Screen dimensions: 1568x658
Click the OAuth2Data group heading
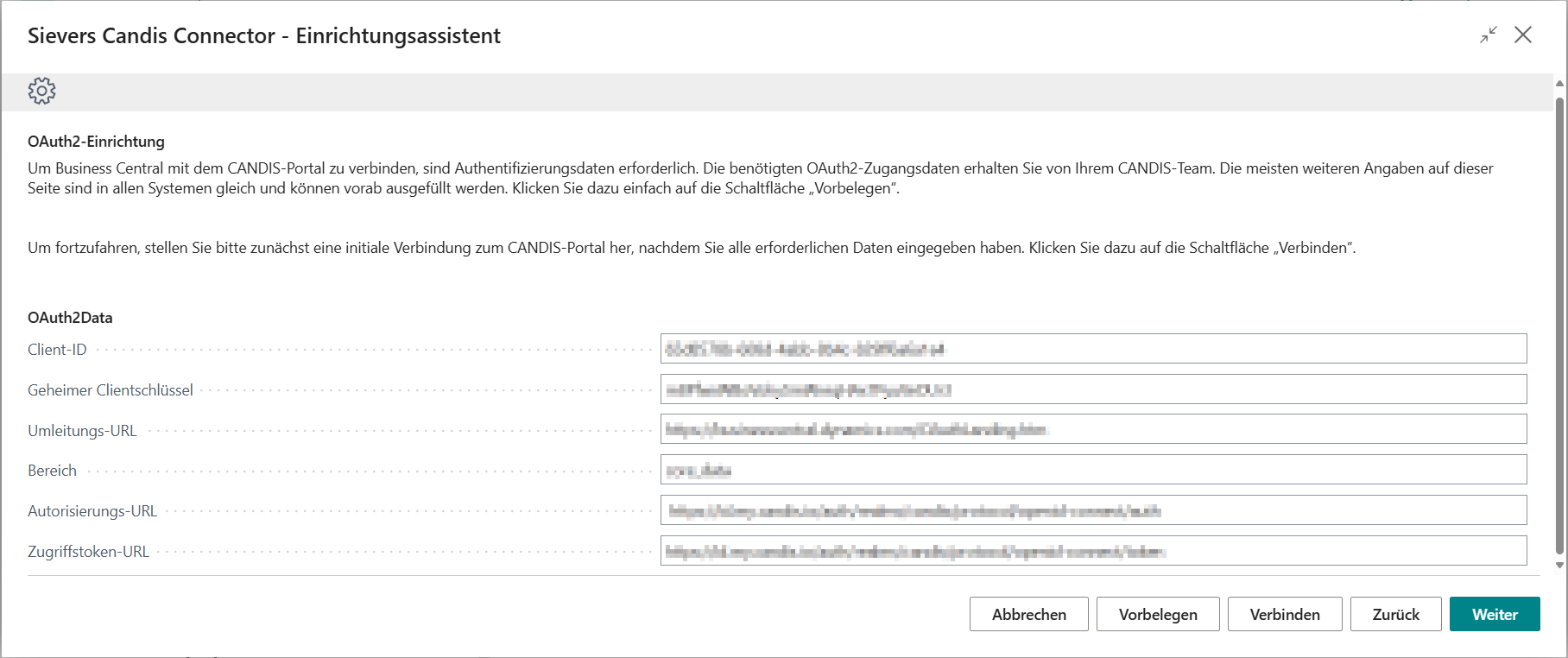70,318
